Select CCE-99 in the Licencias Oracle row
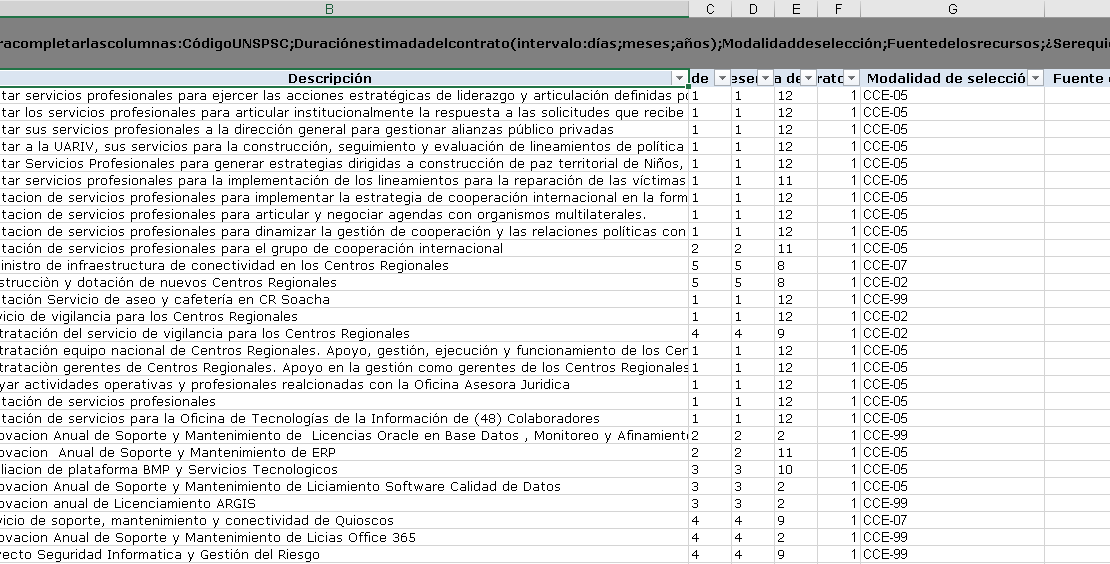Viewport: 1110px width, 564px height. [x=952, y=435]
